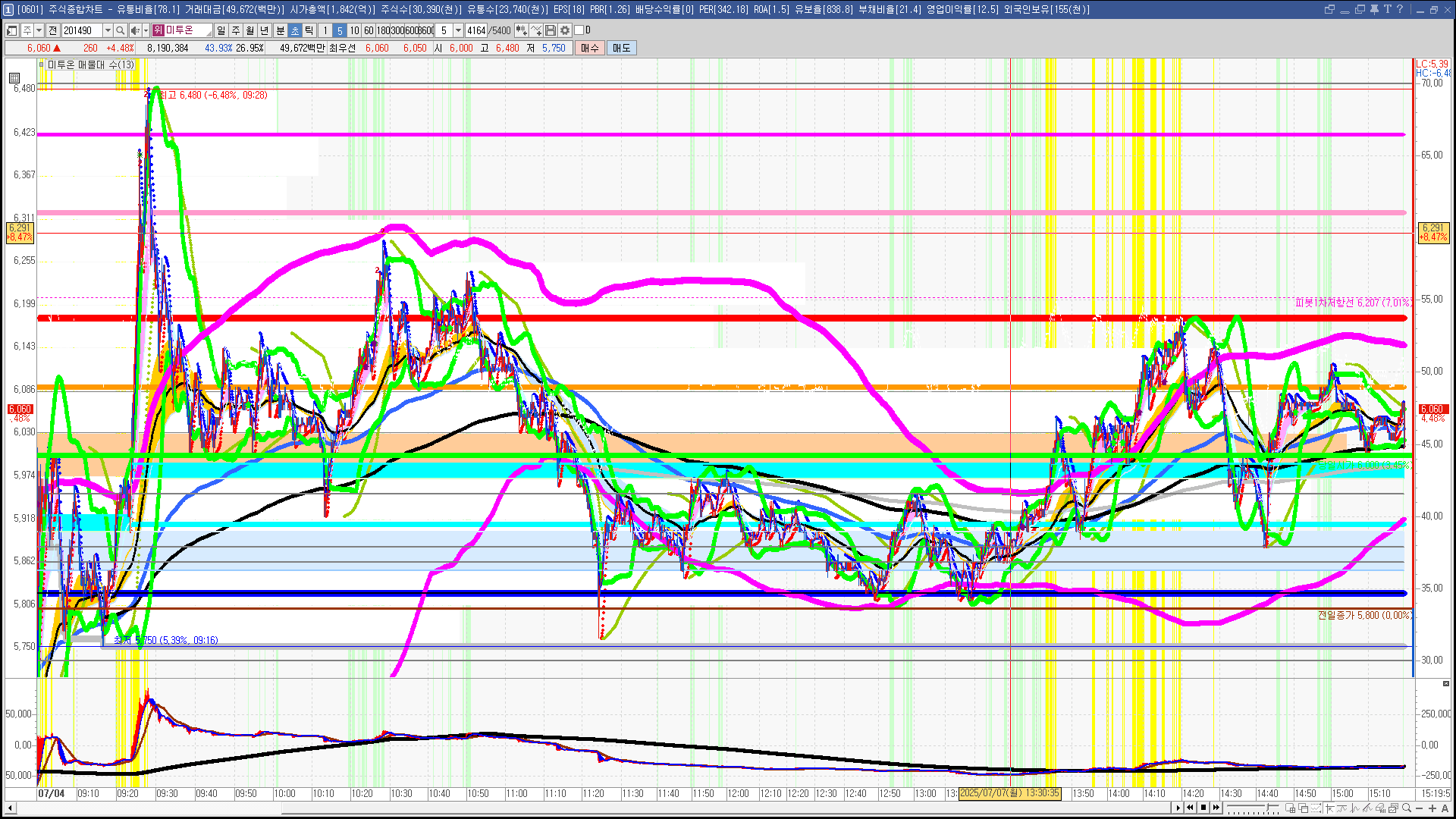Click the zoom out minus icon
The width and height of the screenshot is (1456, 819).
tap(1420, 808)
